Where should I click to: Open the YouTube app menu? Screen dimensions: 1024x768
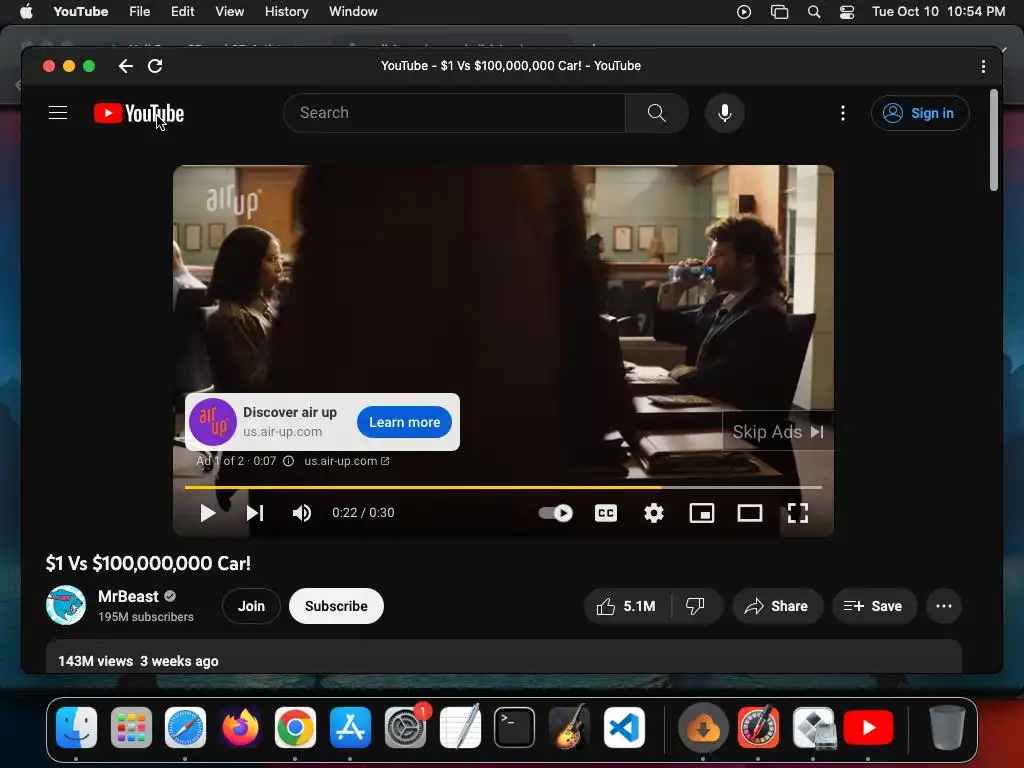[81, 12]
